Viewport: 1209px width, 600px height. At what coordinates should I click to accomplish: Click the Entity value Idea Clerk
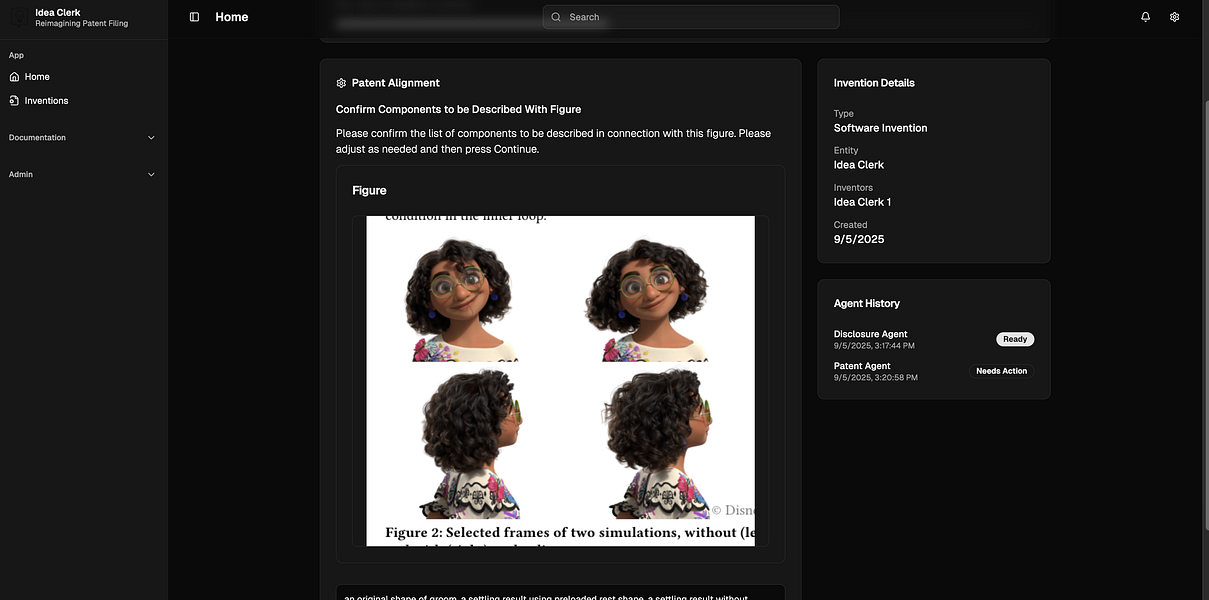(859, 165)
